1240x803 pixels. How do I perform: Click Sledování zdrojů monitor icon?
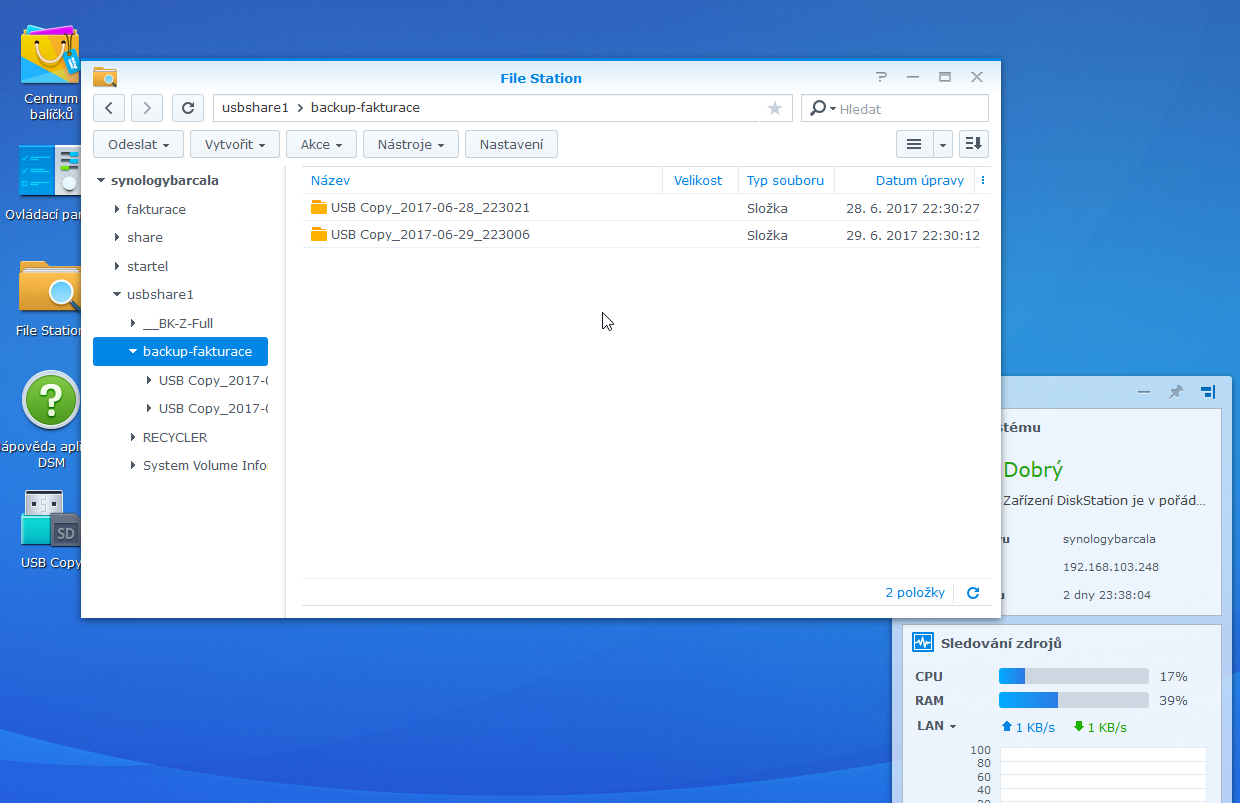(x=923, y=643)
